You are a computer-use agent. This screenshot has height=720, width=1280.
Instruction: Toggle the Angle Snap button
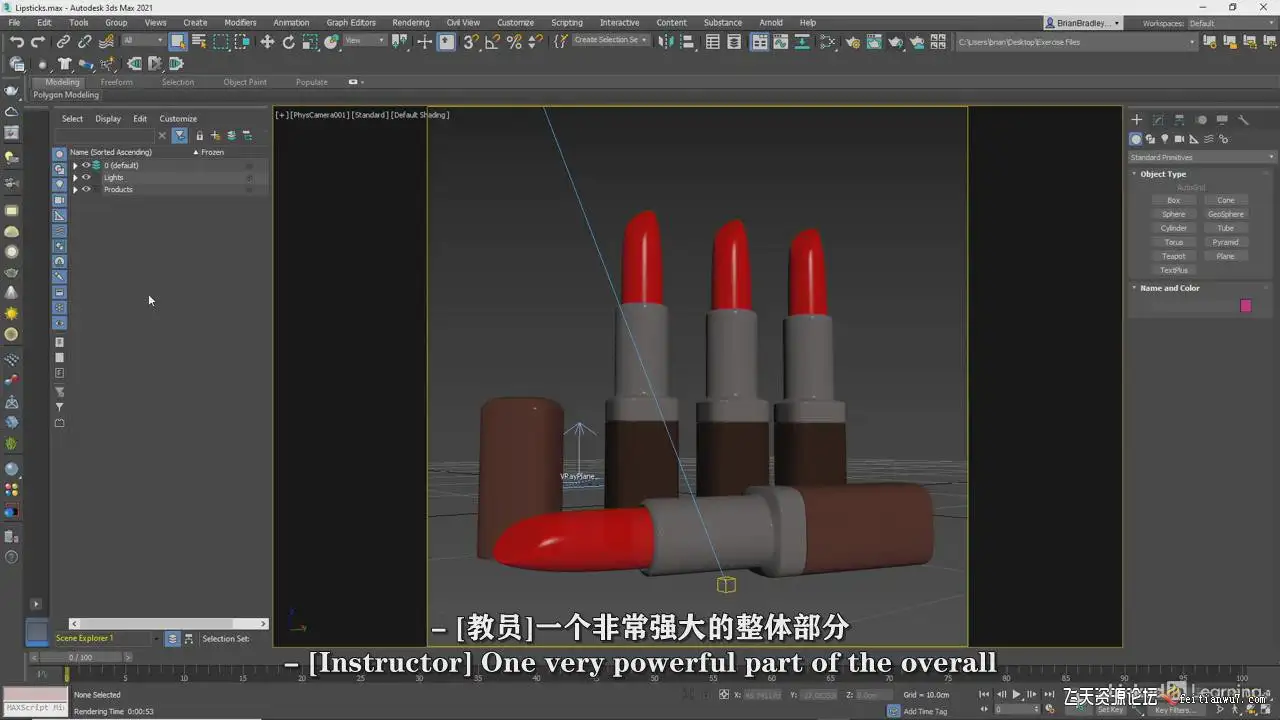pyautogui.click(x=492, y=42)
